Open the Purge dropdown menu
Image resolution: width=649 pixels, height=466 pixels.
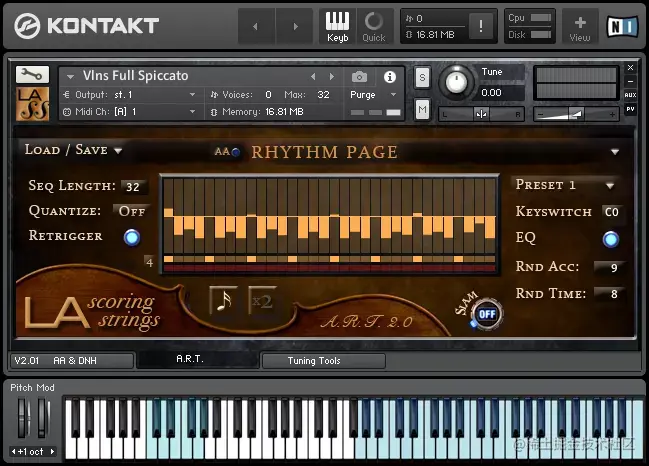(x=373, y=95)
